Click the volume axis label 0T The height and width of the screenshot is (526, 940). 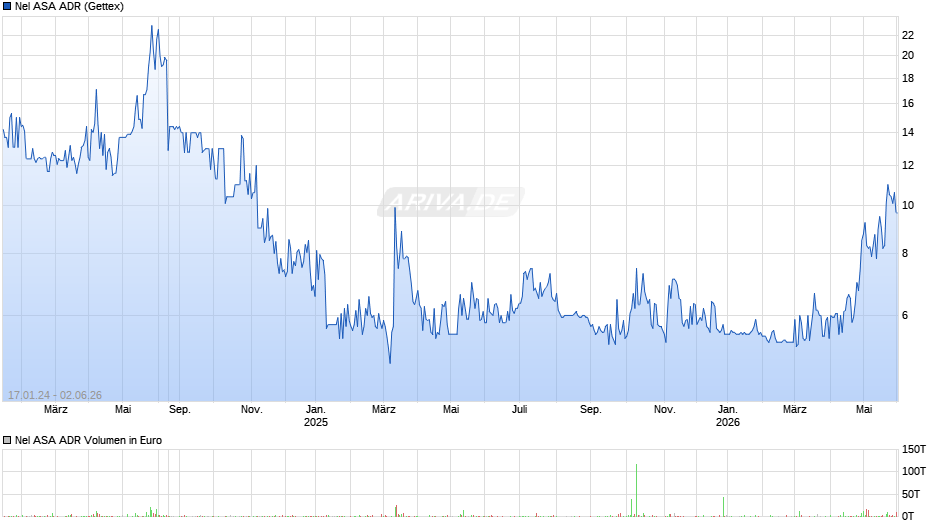[908, 516]
